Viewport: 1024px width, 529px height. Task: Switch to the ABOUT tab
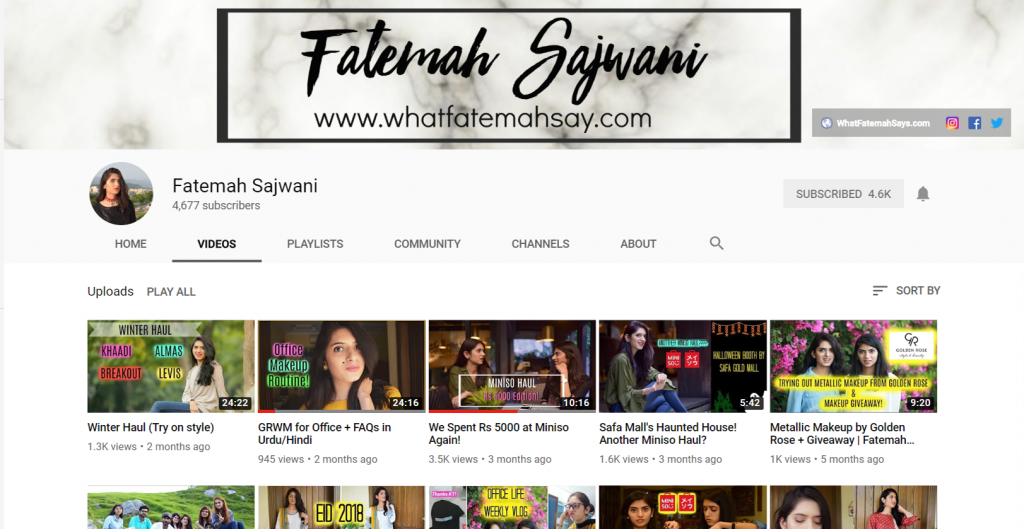[x=638, y=244]
